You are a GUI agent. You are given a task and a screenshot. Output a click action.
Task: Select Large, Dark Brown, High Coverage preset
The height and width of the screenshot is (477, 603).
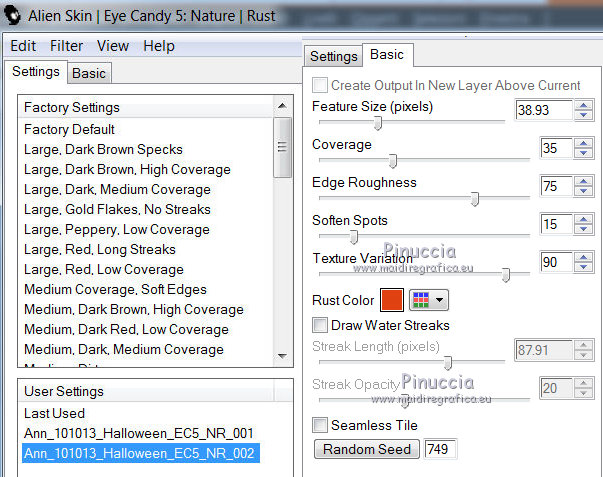127,169
